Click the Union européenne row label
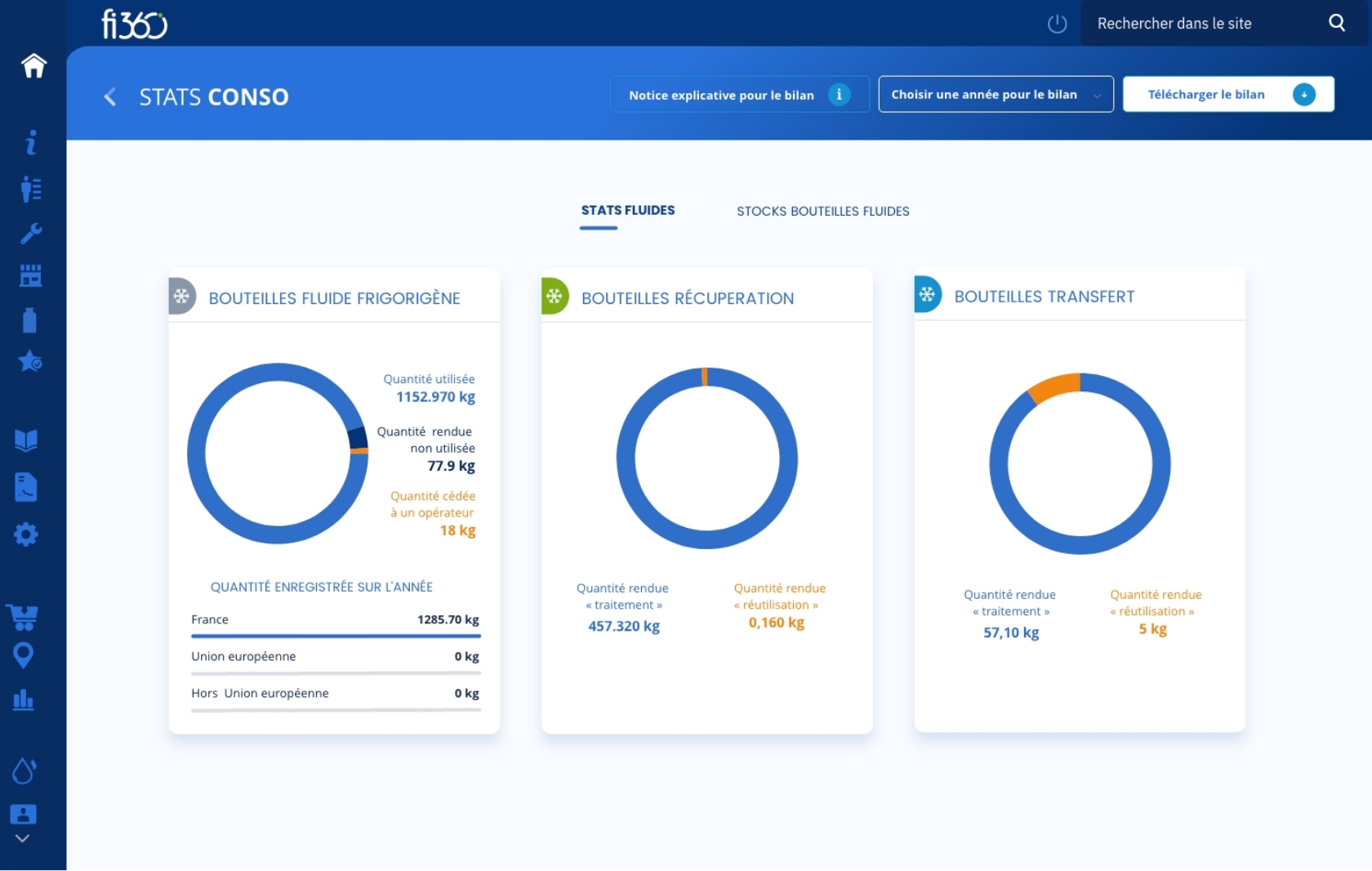The height and width of the screenshot is (871, 1372). tap(243, 656)
